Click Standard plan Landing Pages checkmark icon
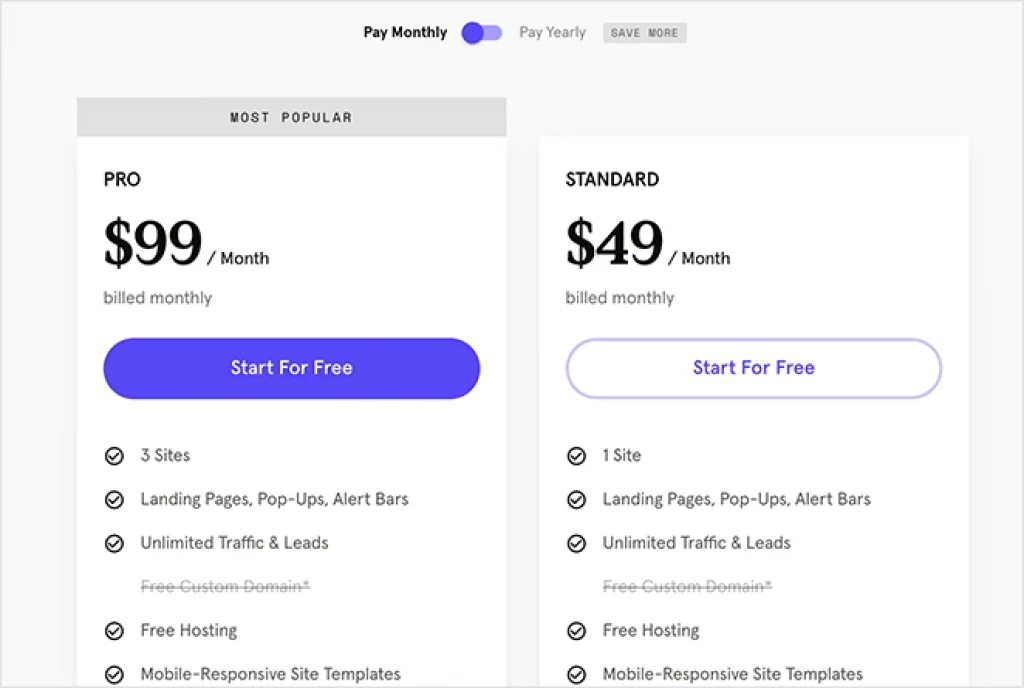Viewport: 1024px width, 688px height. (576, 499)
